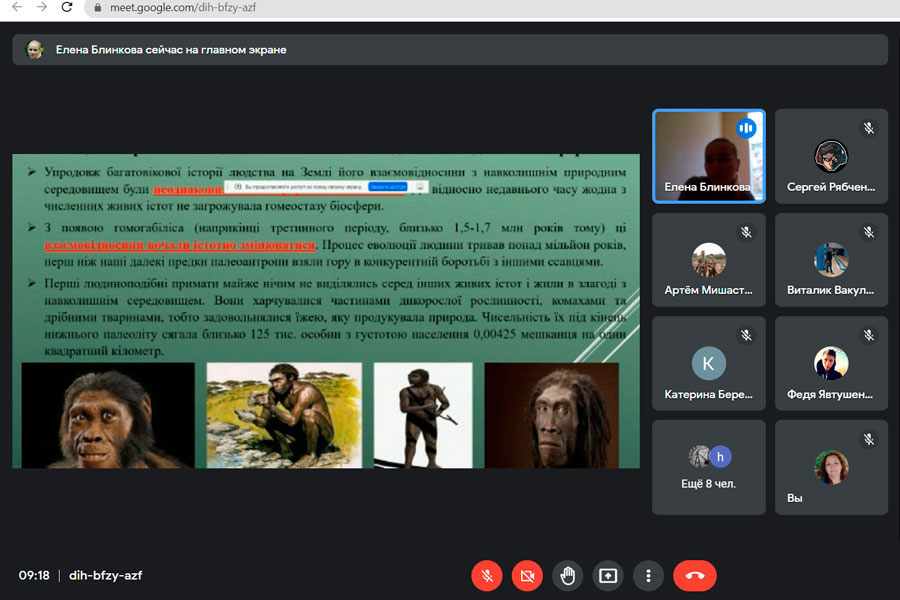Select Сергей Рябчен... participant tile
Image resolution: width=900 pixels, height=600 pixels.
click(831, 156)
